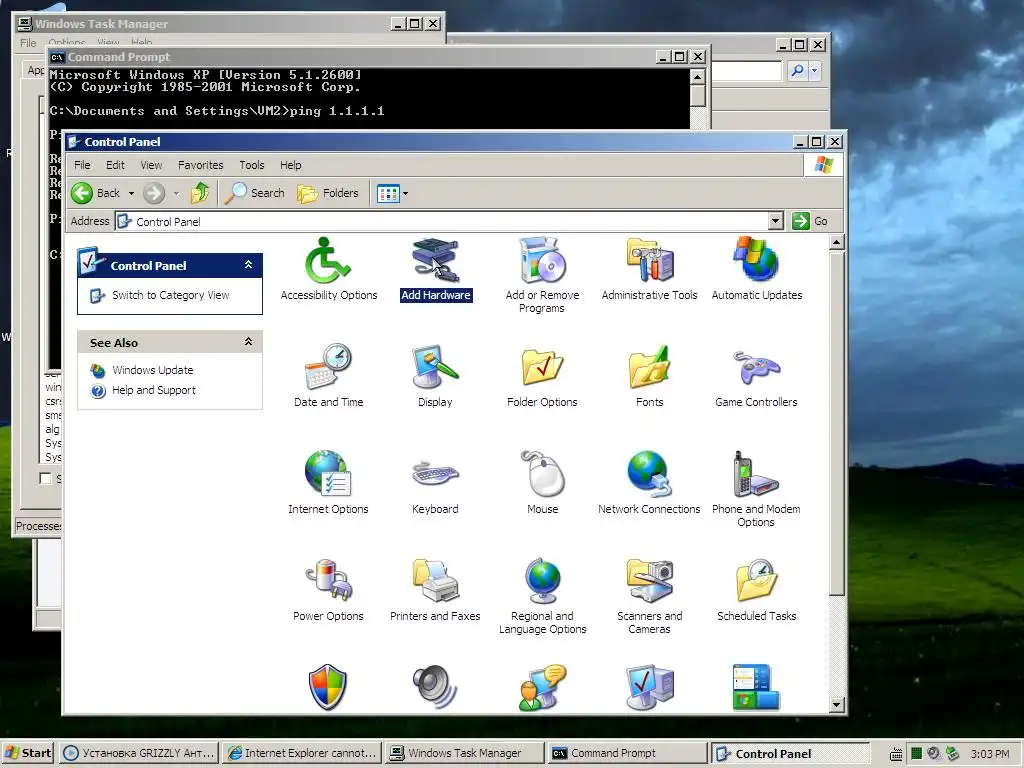
Task: Open Scheduled Tasks folder
Action: tap(756, 590)
